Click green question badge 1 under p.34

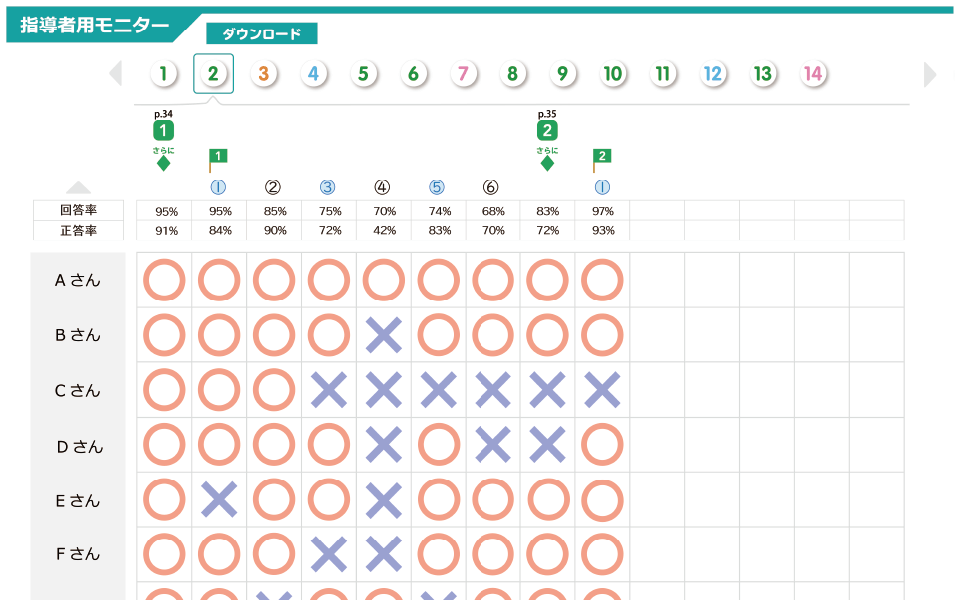163,130
